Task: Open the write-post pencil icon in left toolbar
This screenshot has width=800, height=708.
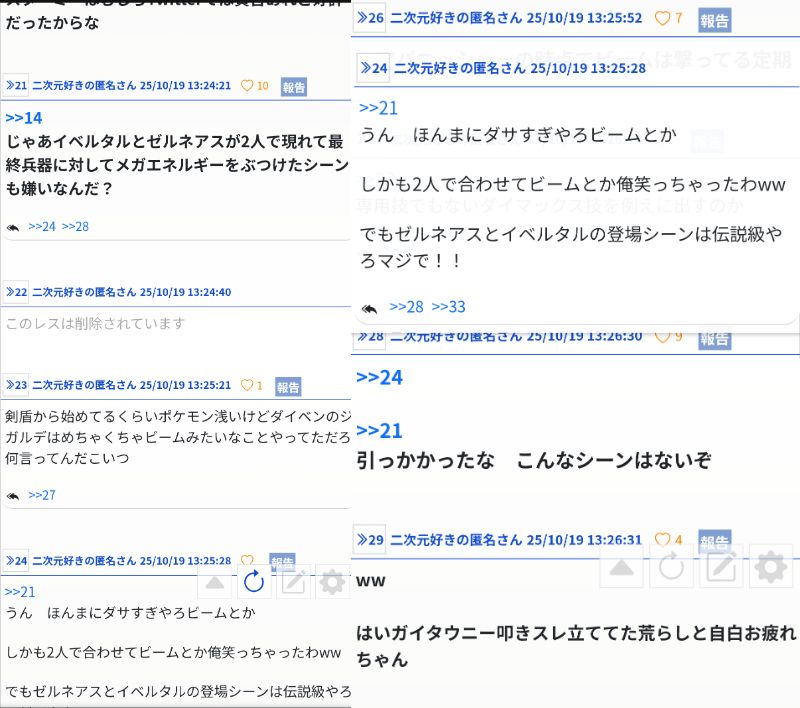Action: pyautogui.click(x=293, y=582)
